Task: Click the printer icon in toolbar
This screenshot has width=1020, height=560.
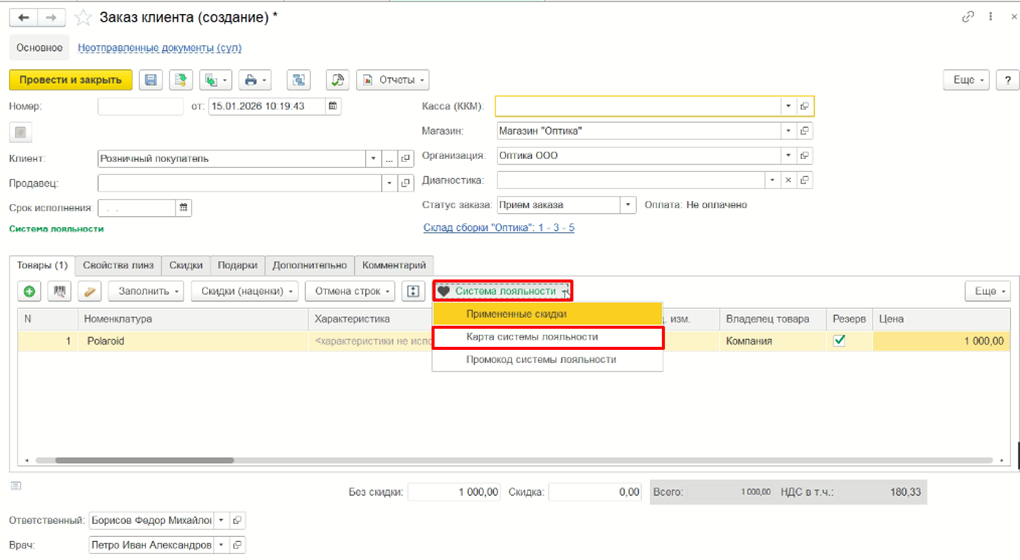Action: (254, 80)
